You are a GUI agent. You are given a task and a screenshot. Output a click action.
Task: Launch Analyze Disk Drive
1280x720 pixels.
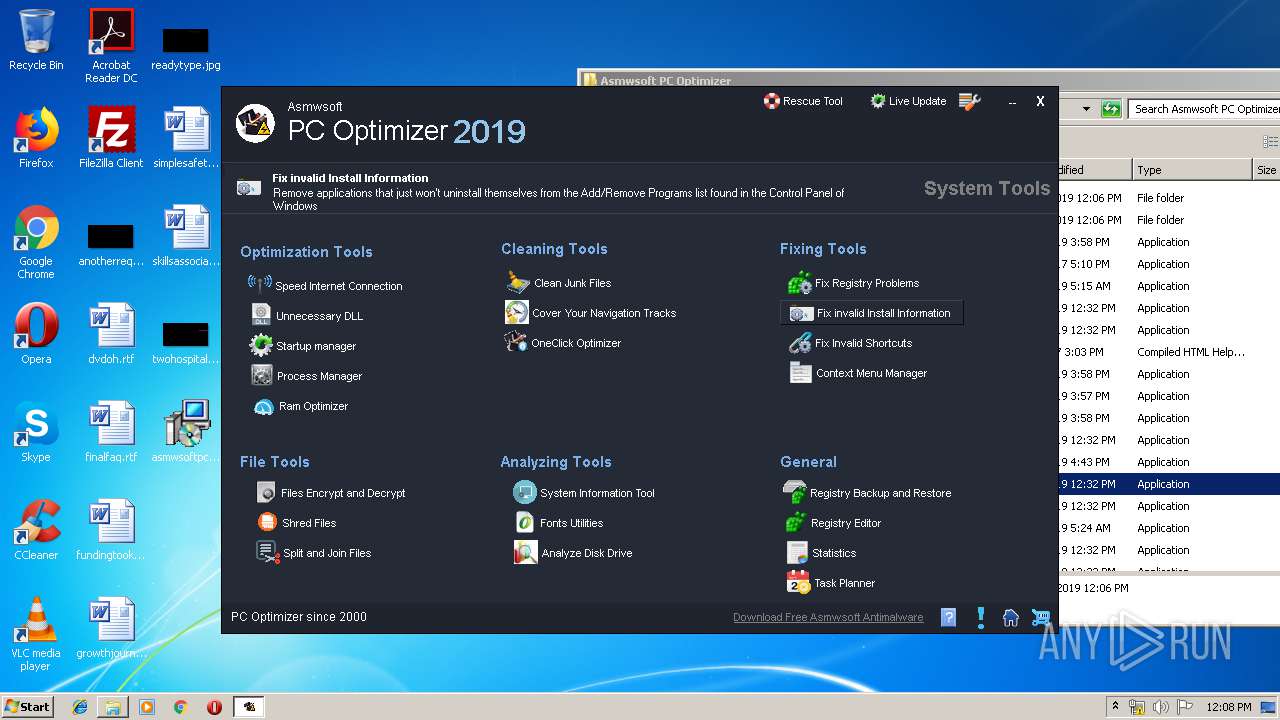[x=573, y=553]
